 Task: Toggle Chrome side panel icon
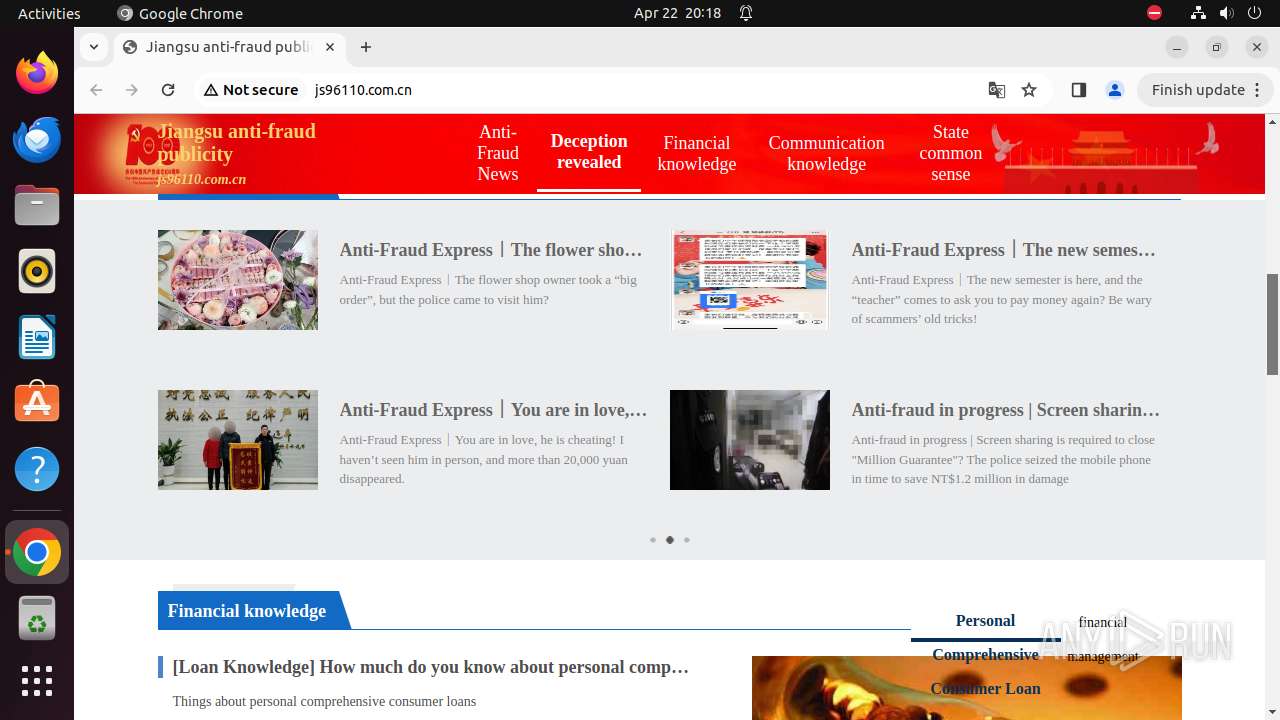click(1078, 90)
